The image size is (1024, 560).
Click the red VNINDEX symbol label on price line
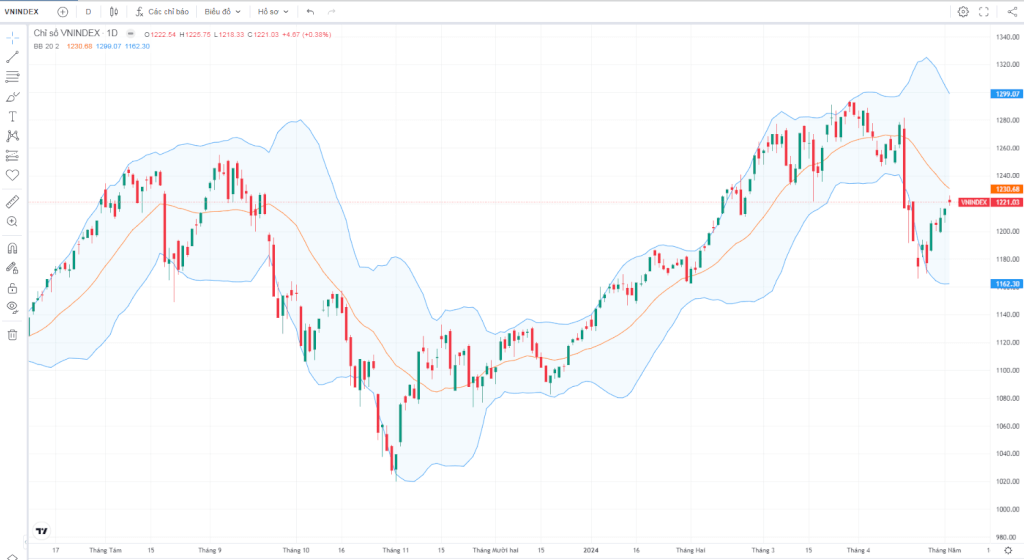[974, 202]
